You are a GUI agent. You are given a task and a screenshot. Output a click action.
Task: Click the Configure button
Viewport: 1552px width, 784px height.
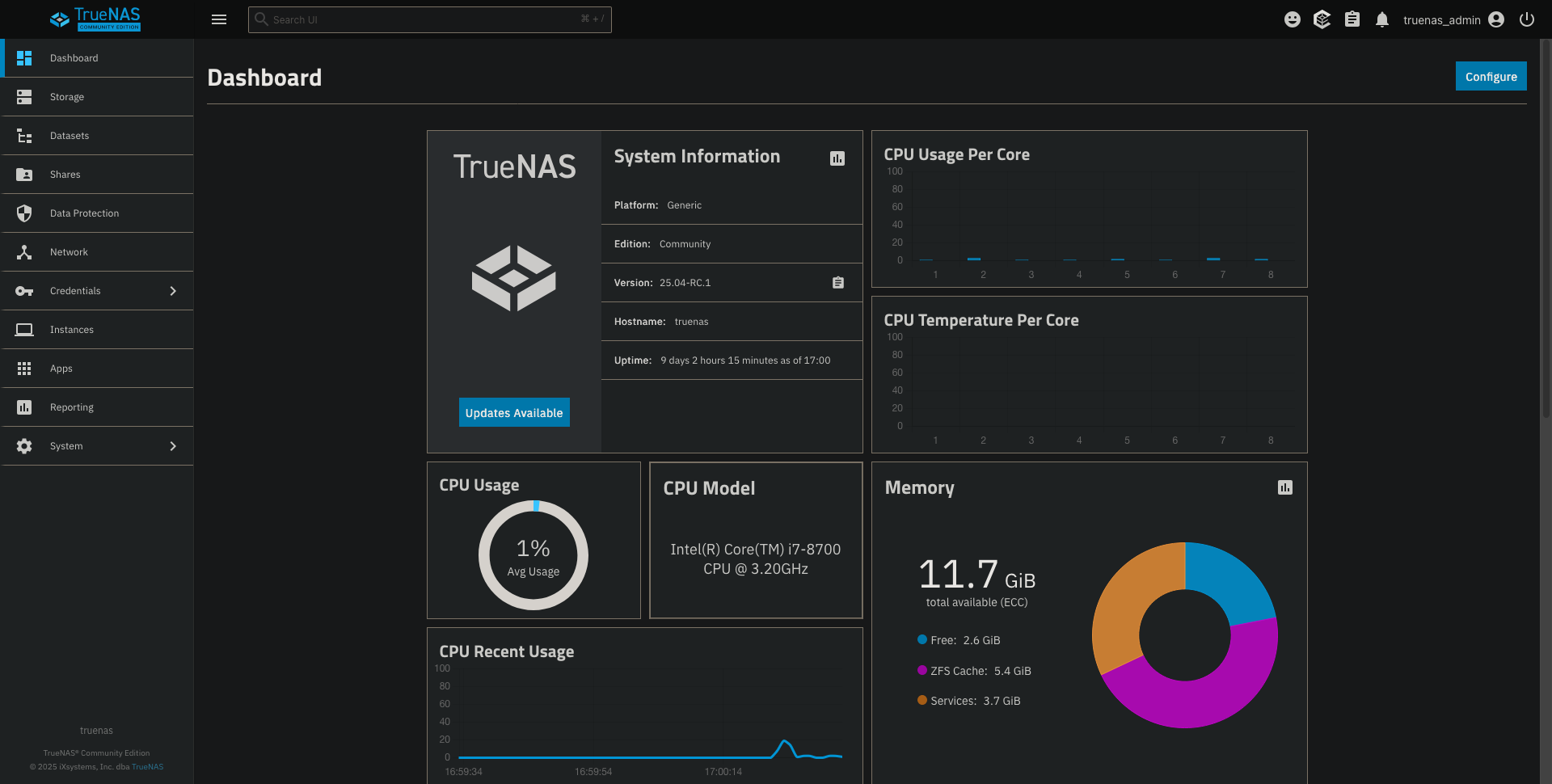pos(1491,76)
